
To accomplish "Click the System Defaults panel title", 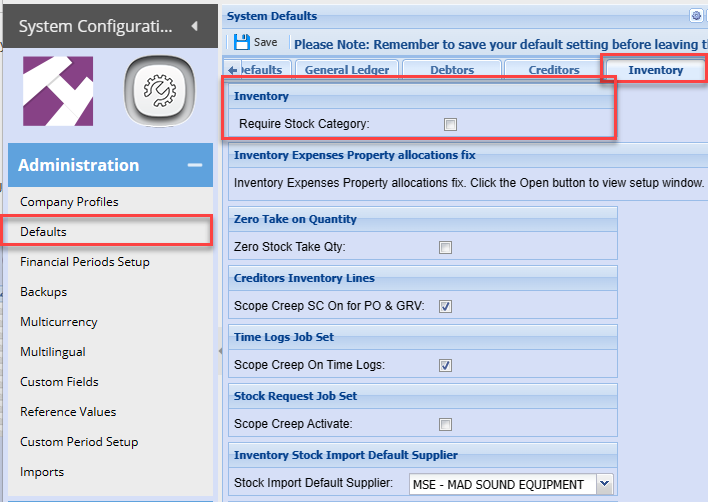I will tap(272, 16).
